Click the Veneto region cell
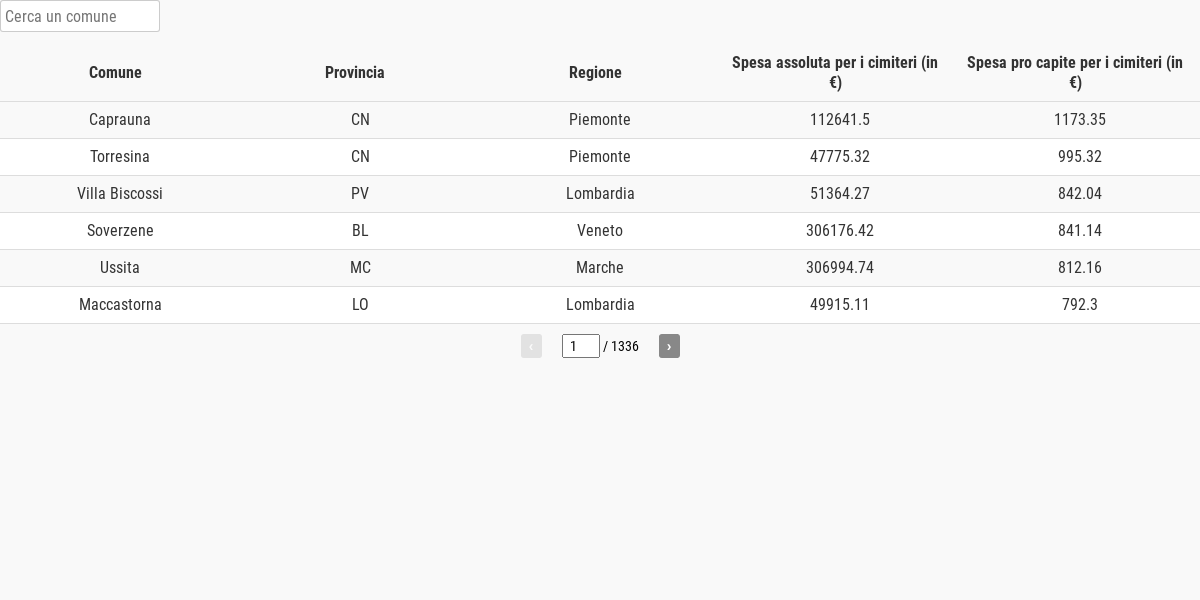 coord(600,231)
